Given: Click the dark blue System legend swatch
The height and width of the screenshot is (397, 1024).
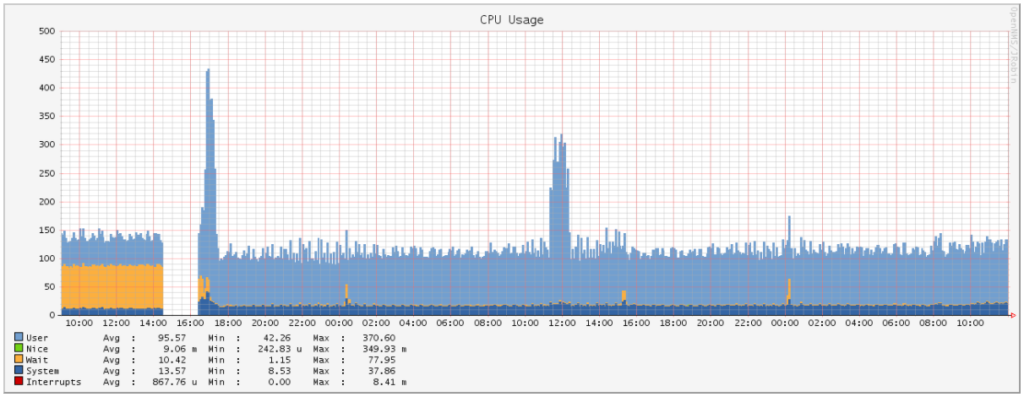Looking at the screenshot, I should coord(18,370).
